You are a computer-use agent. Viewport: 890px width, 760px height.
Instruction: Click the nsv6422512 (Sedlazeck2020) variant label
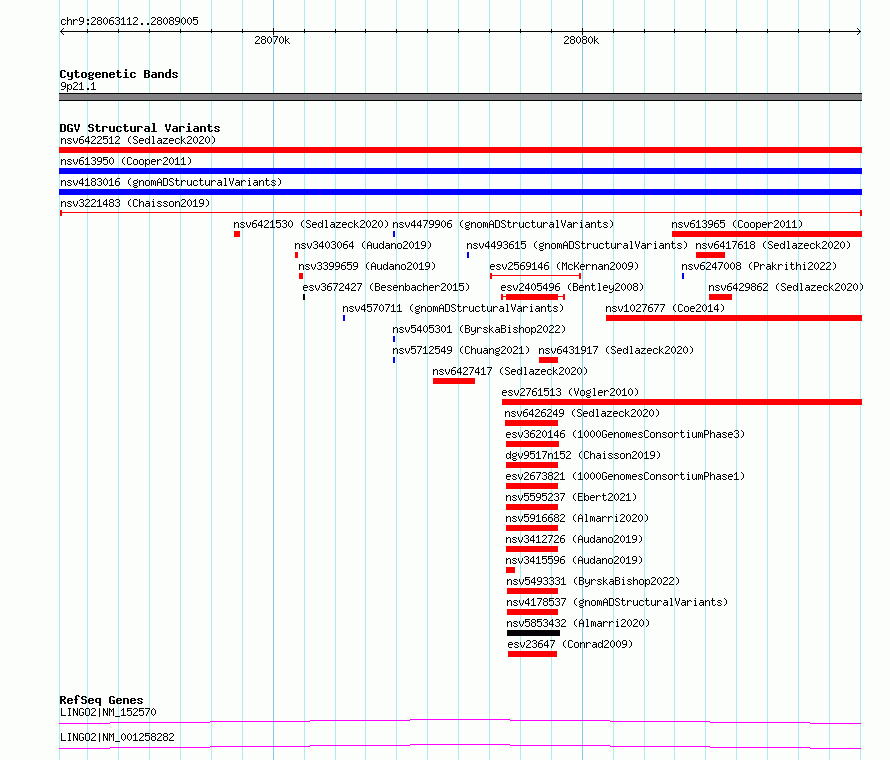click(x=138, y=140)
